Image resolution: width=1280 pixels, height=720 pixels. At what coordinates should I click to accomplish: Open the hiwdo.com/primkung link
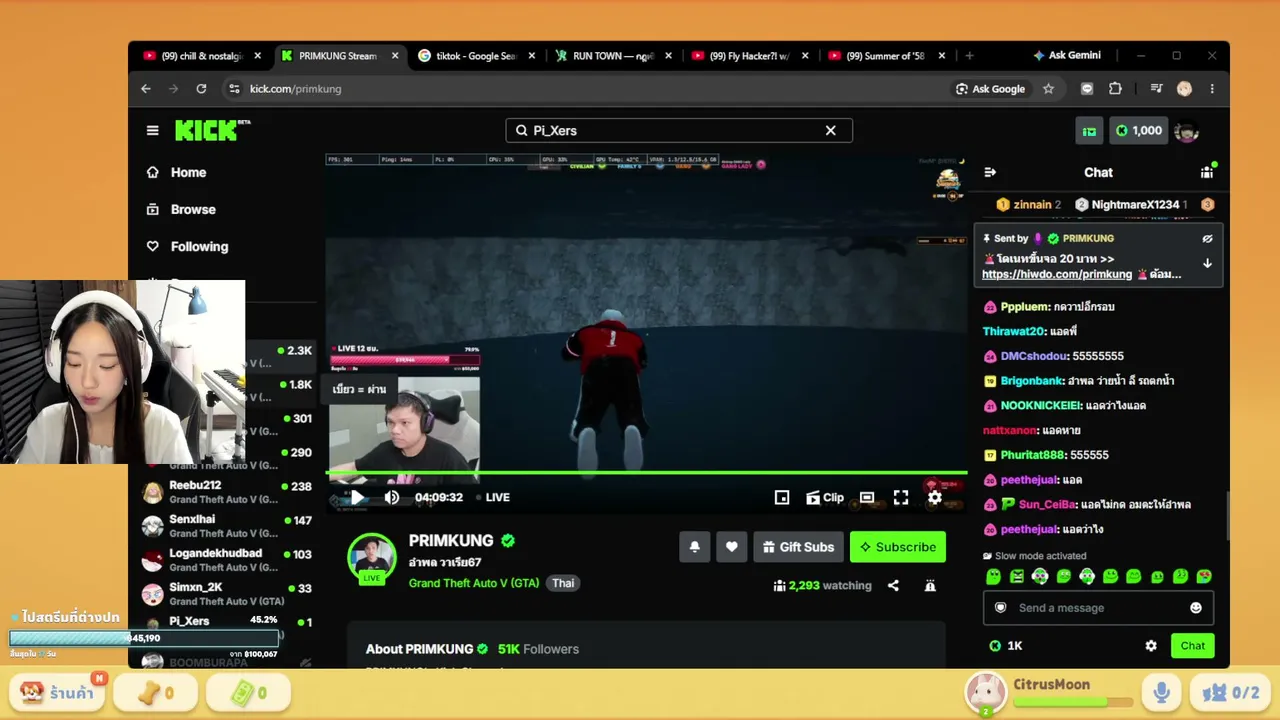tap(1057, 274)
